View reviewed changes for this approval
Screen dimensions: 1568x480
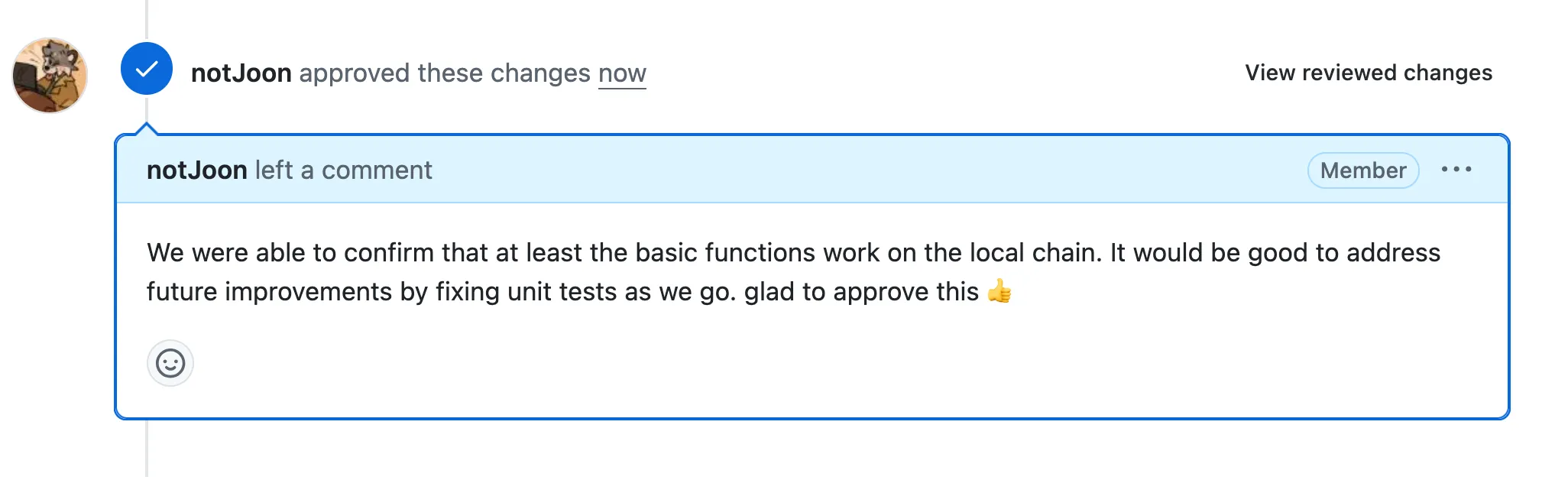[x=1369, y=73]
